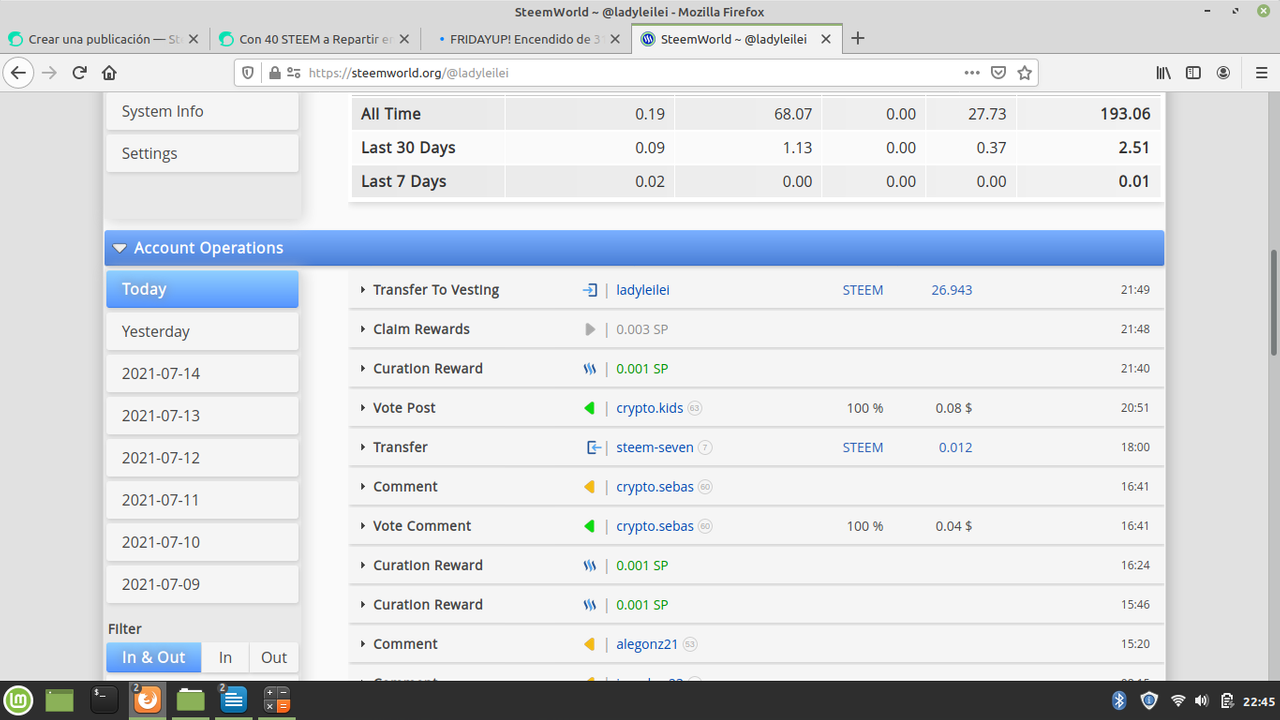Click the Claim Rewards gray play icon
The height and width of the screenshot is (720, 1280).
590,329
